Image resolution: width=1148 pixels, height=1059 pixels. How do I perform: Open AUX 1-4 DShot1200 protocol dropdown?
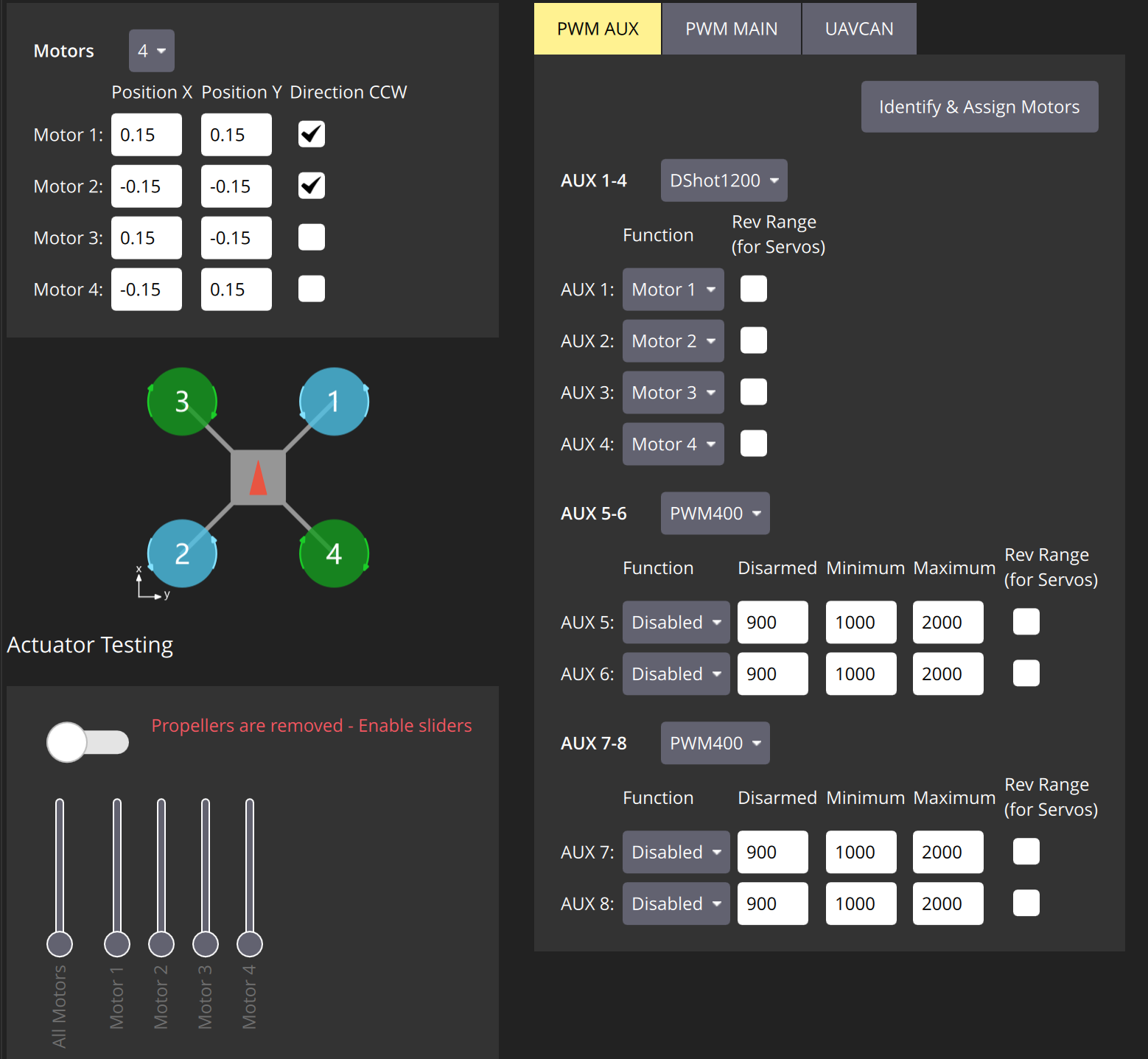[724, 181]
